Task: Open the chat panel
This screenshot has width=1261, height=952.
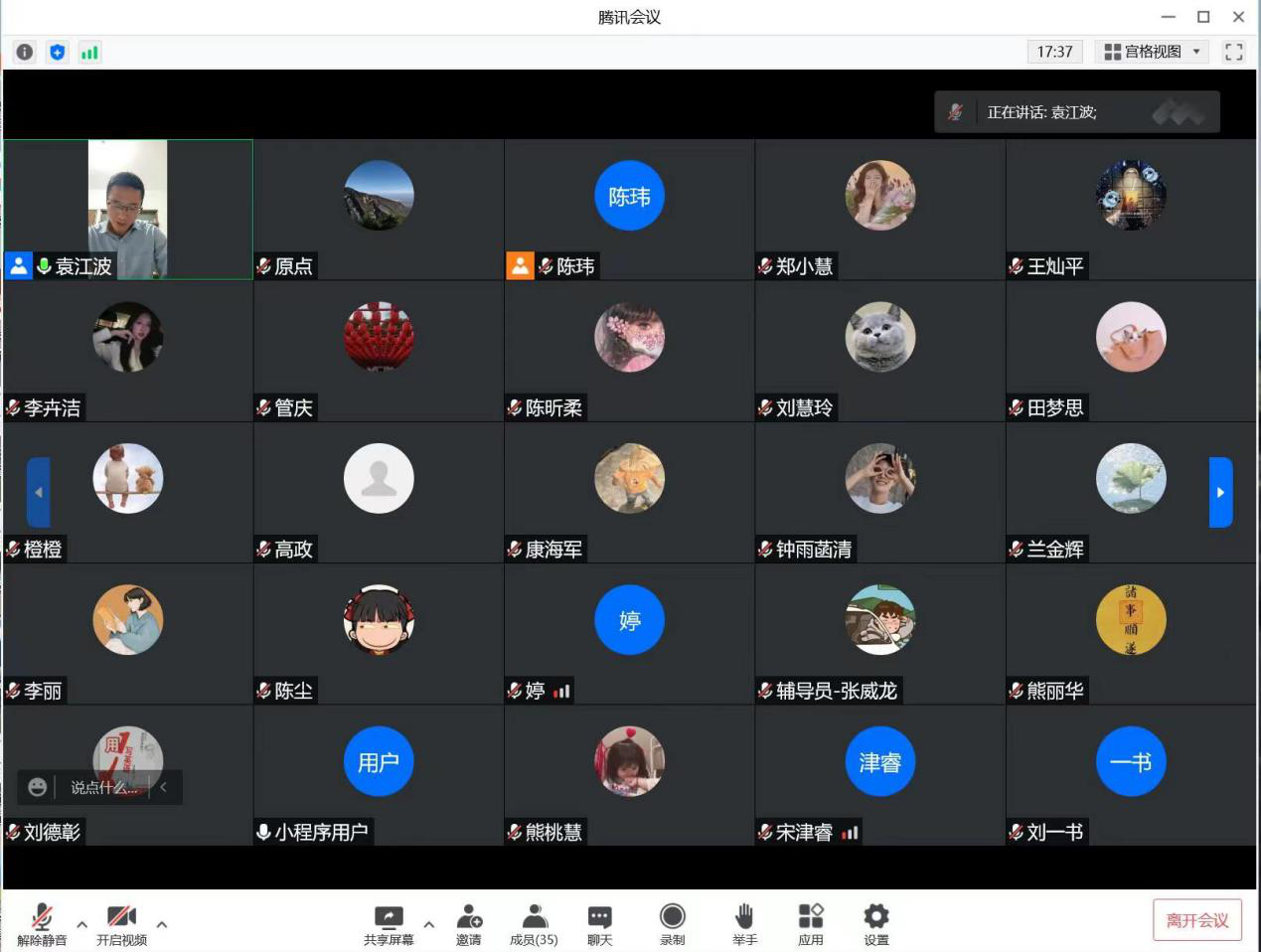Action: click(599, 923)
